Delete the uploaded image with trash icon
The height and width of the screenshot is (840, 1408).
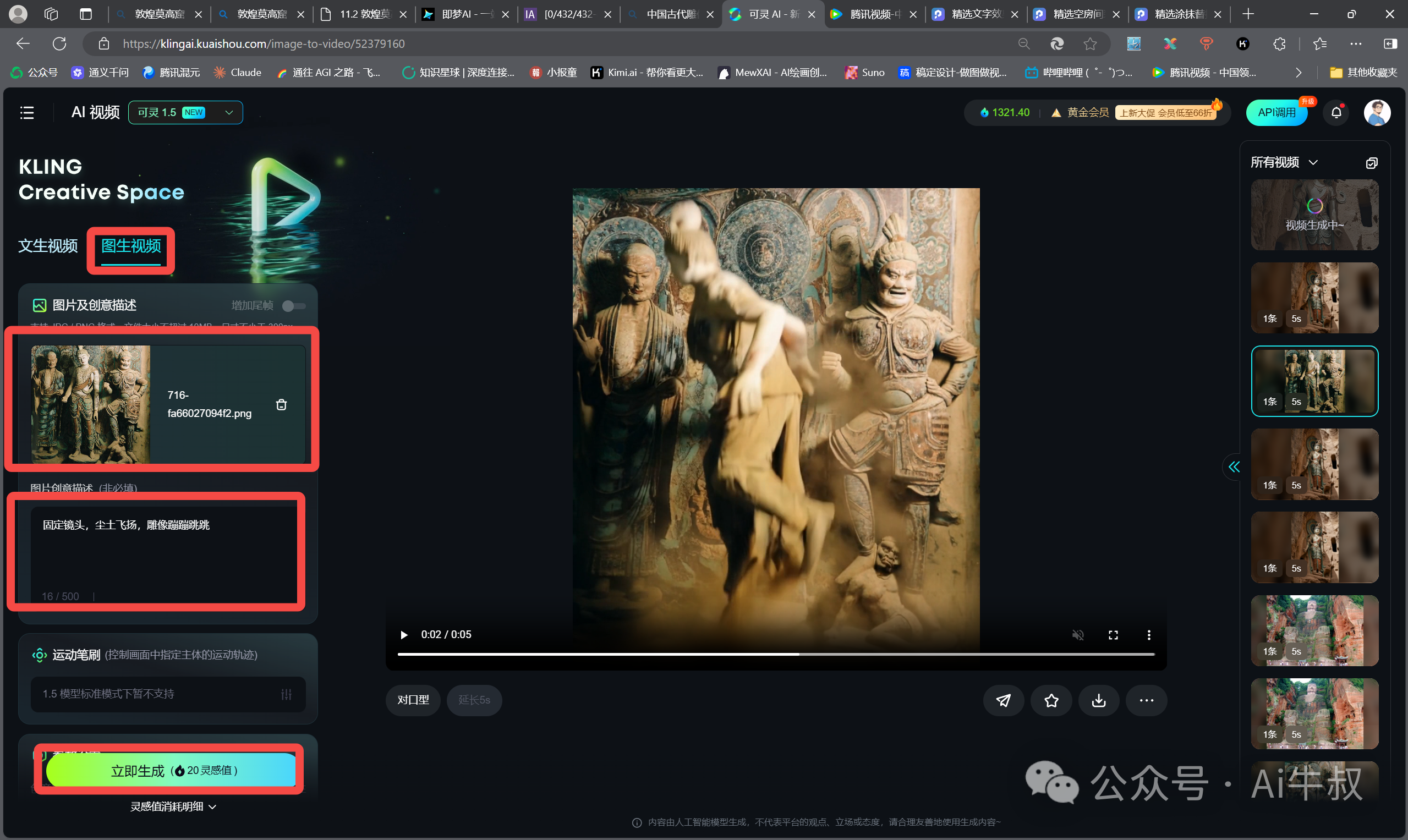(x=281, y=404)
